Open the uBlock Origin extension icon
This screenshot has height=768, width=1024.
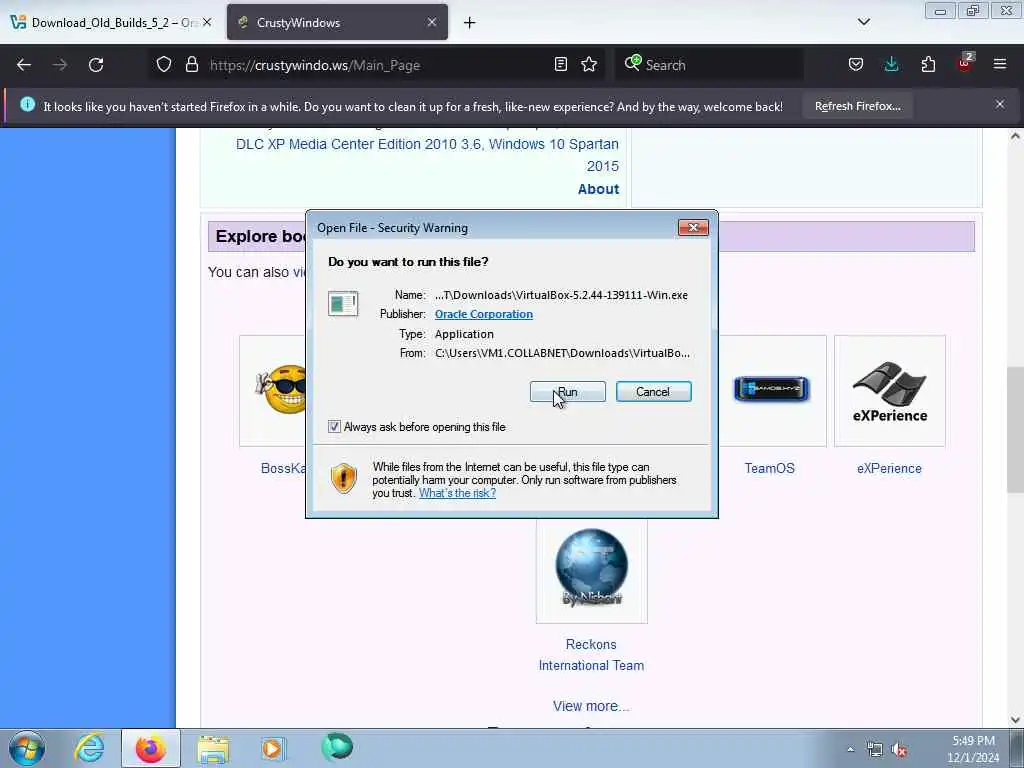(965, 63)
